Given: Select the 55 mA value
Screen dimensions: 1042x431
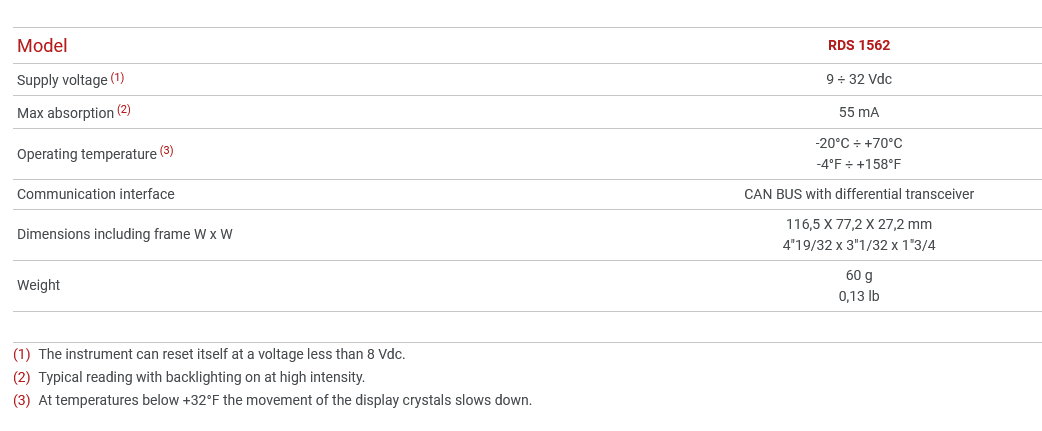Looking at the screenshot, I should [858, 112].
